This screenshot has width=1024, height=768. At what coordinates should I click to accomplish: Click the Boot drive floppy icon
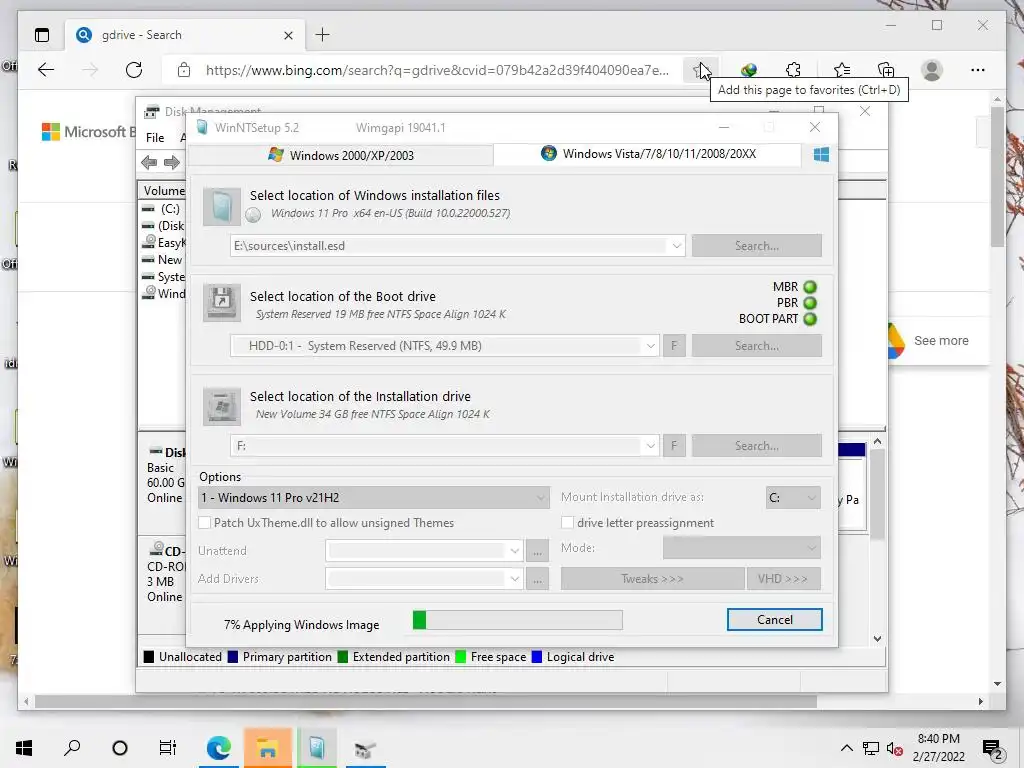click(x=221, y=302)
